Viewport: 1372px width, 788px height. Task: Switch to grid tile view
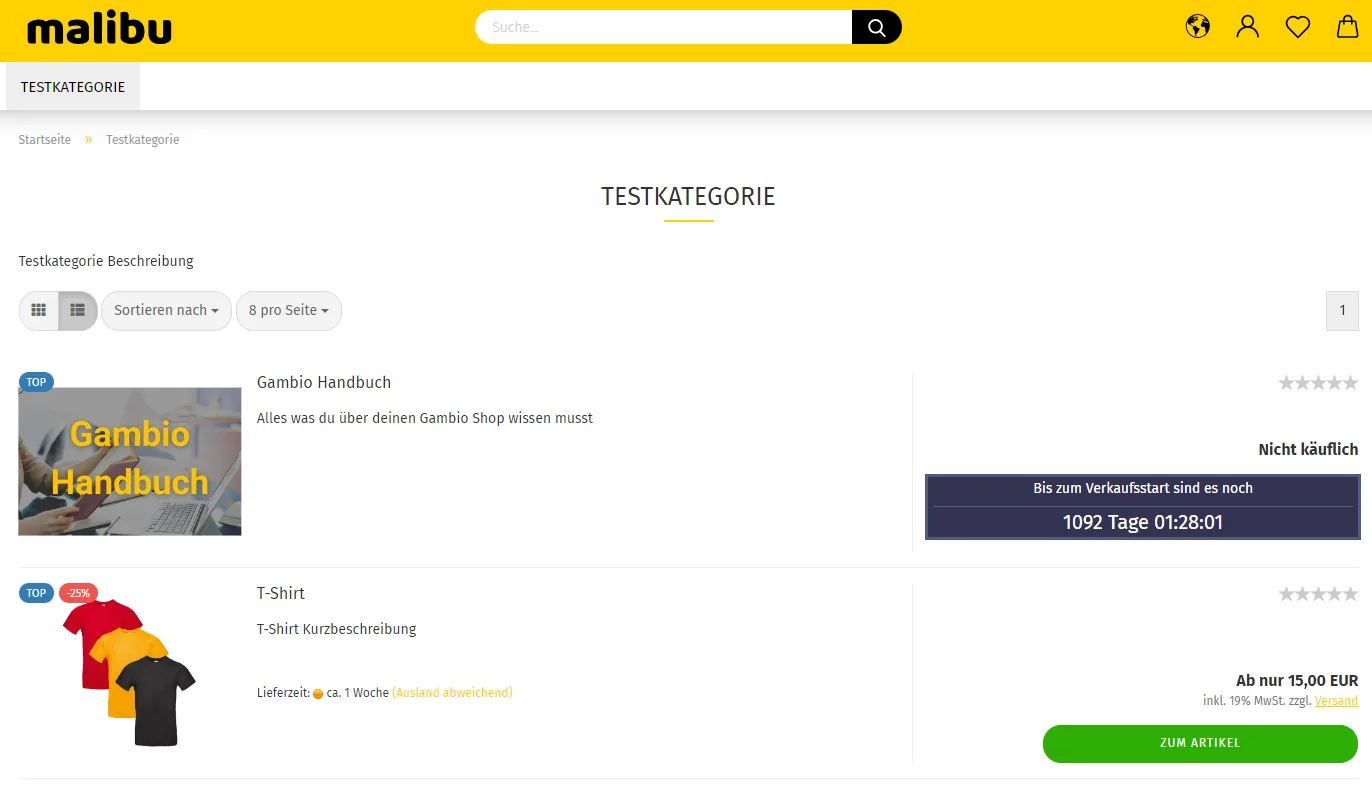(x=39, y=311)
